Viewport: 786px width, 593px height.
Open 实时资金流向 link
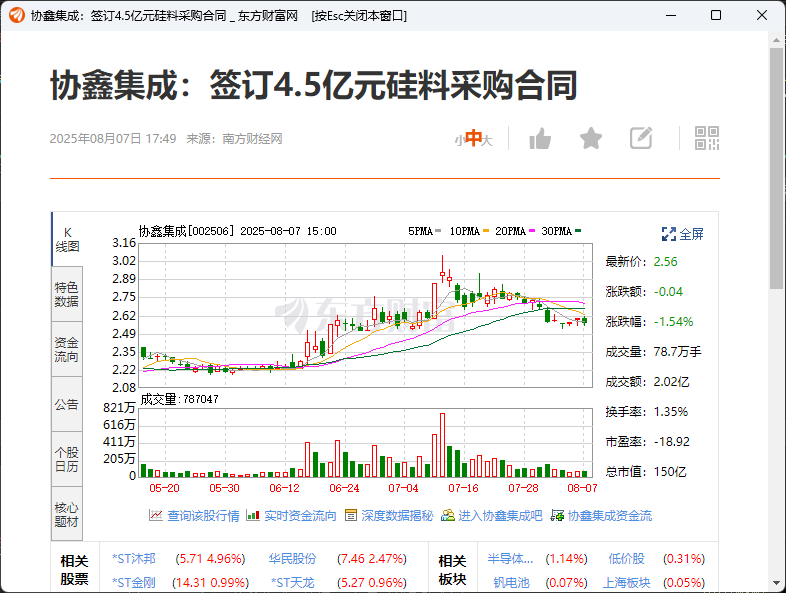[300, 515]
